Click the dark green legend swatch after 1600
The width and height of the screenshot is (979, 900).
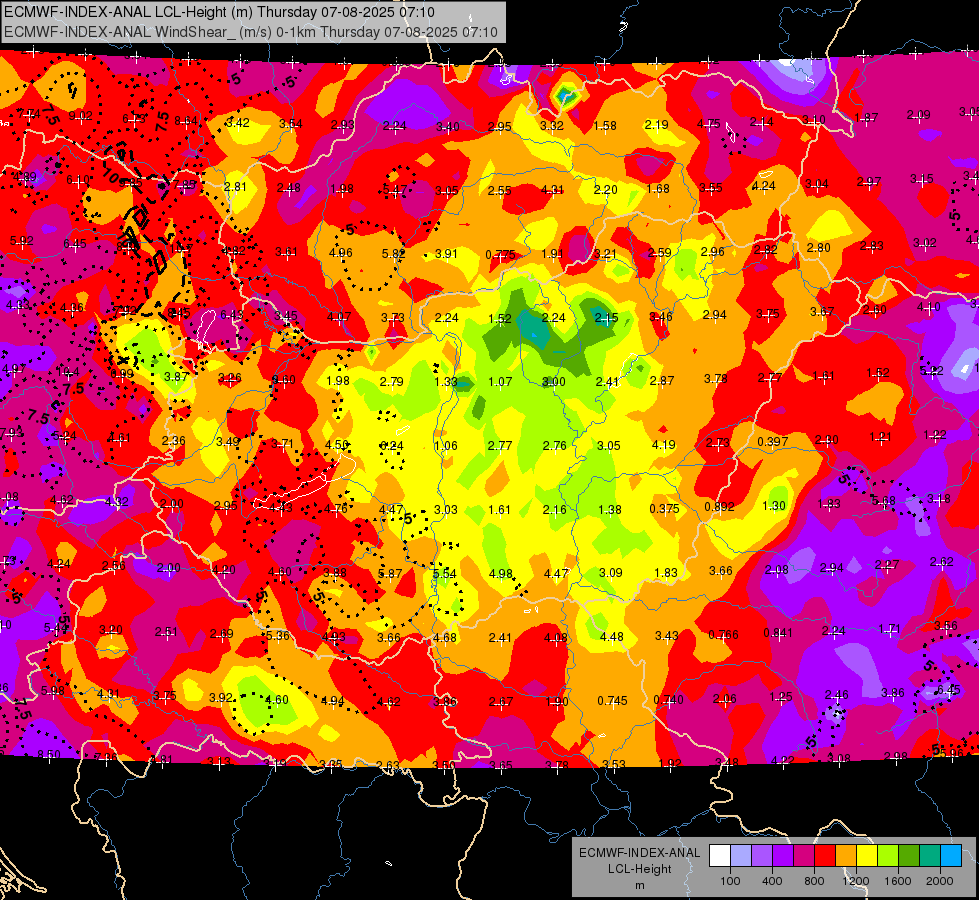click(x=908, y=856)
